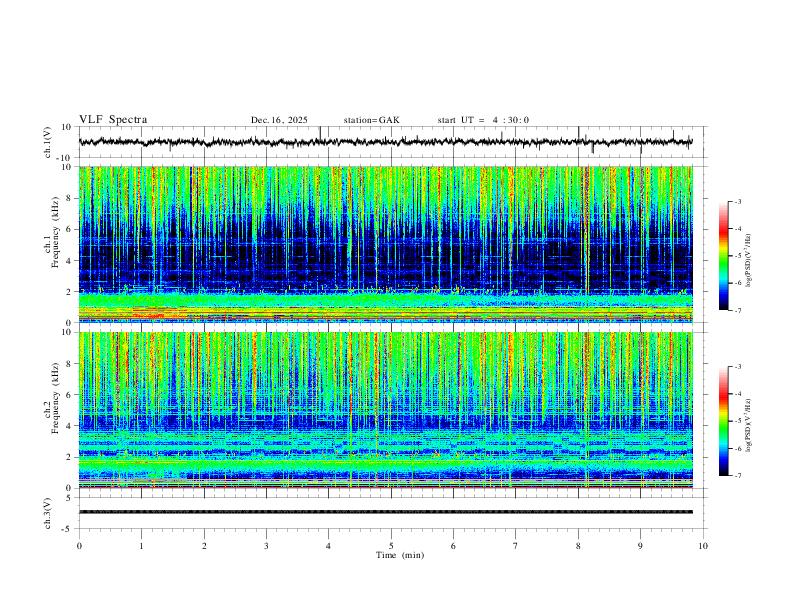Screen dimensions: 792x612
Task: Click the "ch.3(V)" axis label
Action: [48, 513]
